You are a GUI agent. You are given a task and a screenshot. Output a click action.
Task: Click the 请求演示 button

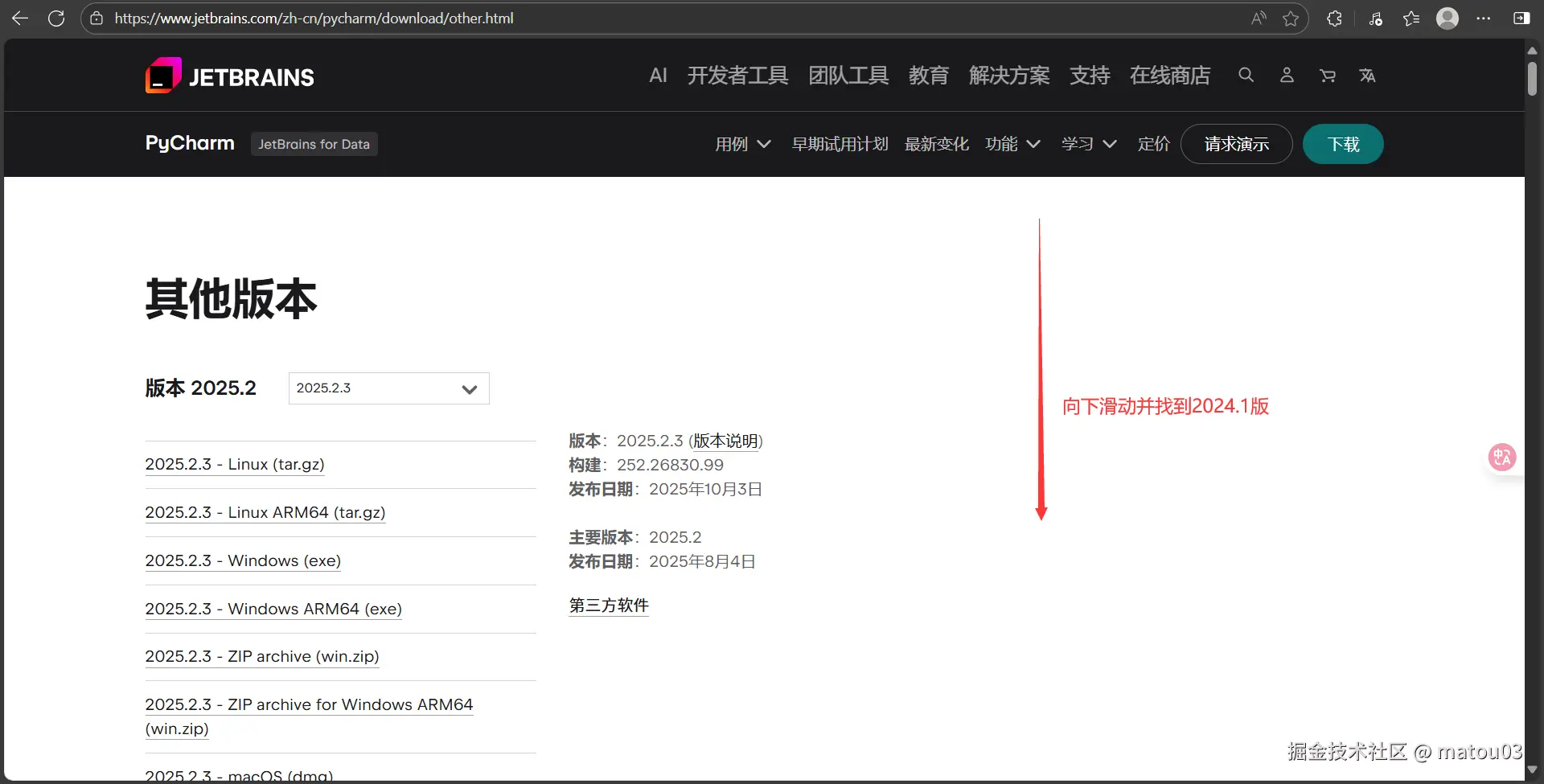pyautogui.click(x=1236, y=144)
